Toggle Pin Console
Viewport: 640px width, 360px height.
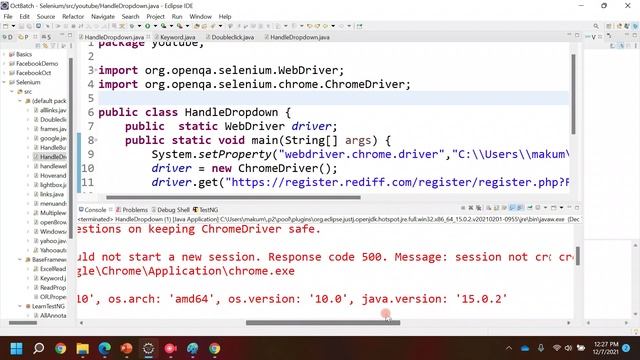click(530, 208)
